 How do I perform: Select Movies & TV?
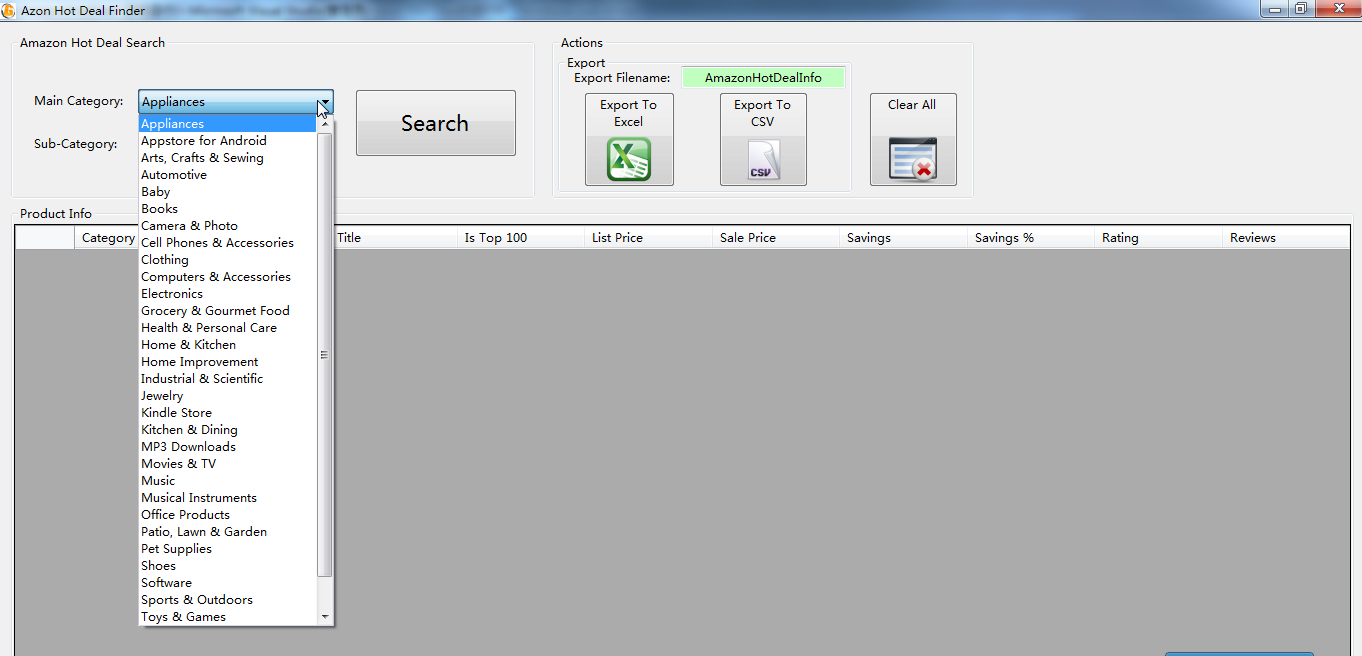tap(227, 464)
